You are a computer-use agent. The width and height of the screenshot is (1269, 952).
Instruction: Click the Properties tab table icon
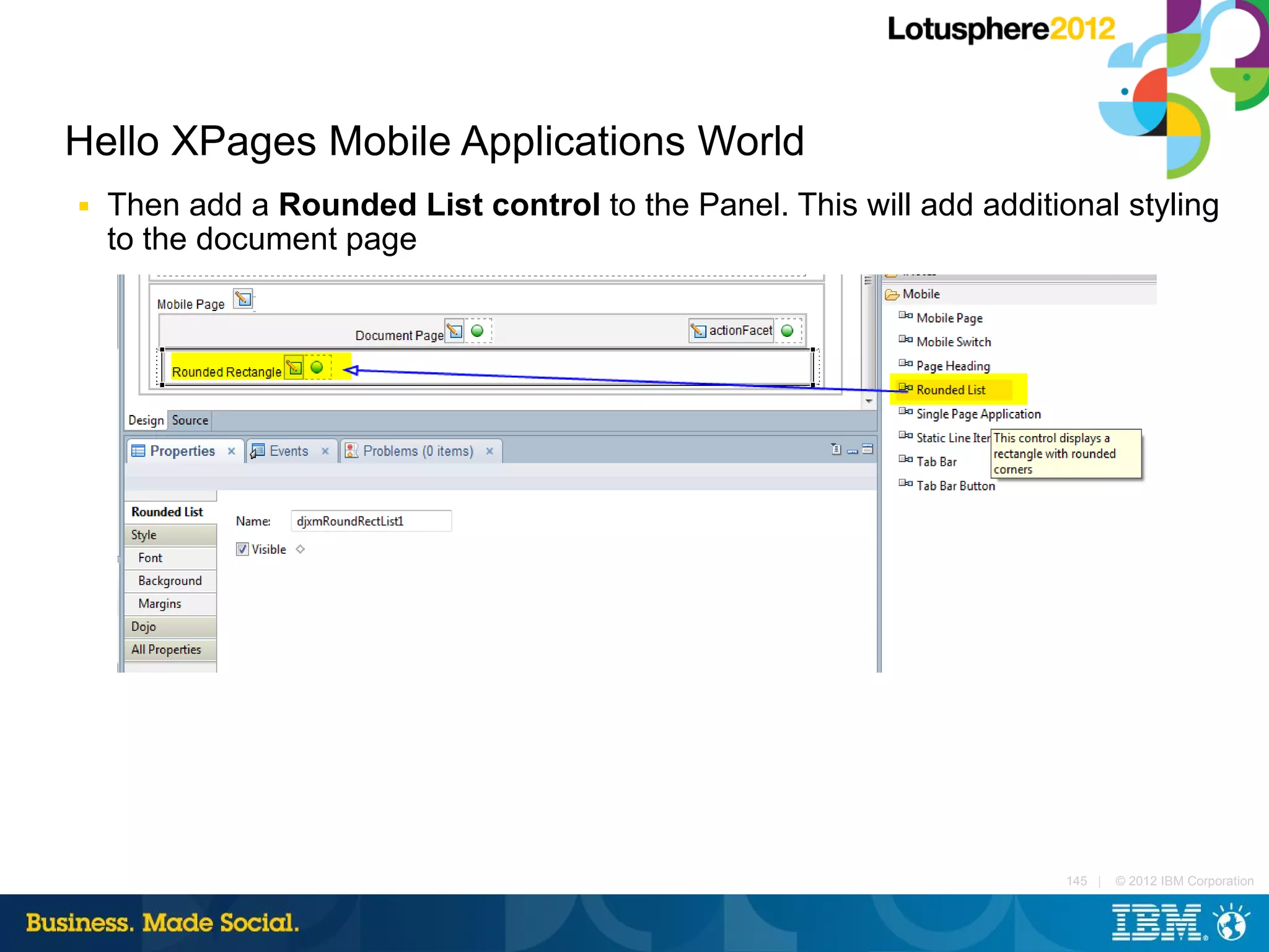(138, 451)
